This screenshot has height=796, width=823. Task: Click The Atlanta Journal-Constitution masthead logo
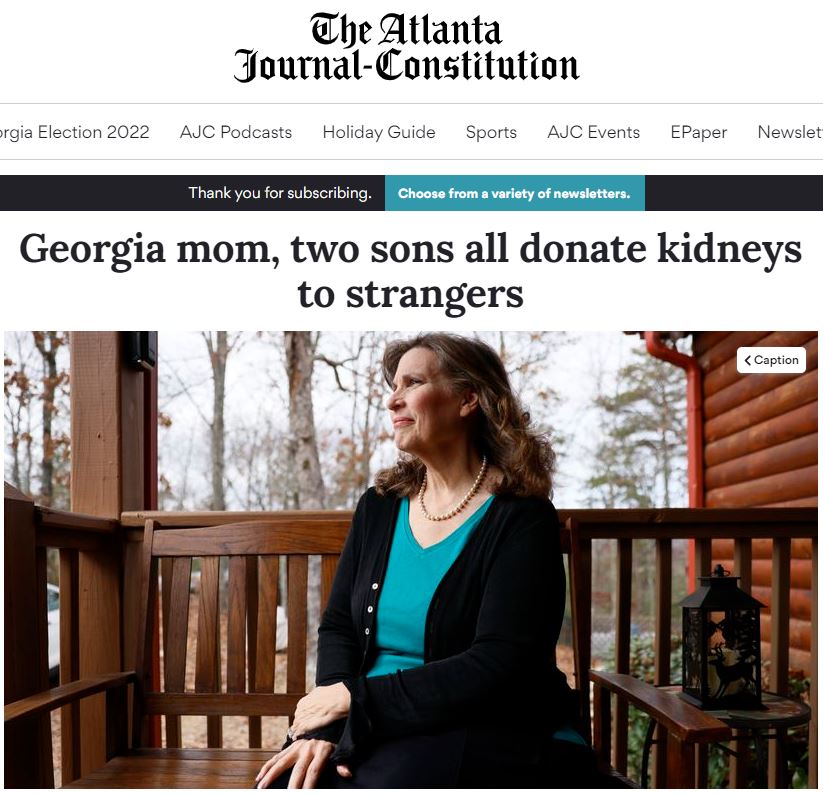(406, 48)
